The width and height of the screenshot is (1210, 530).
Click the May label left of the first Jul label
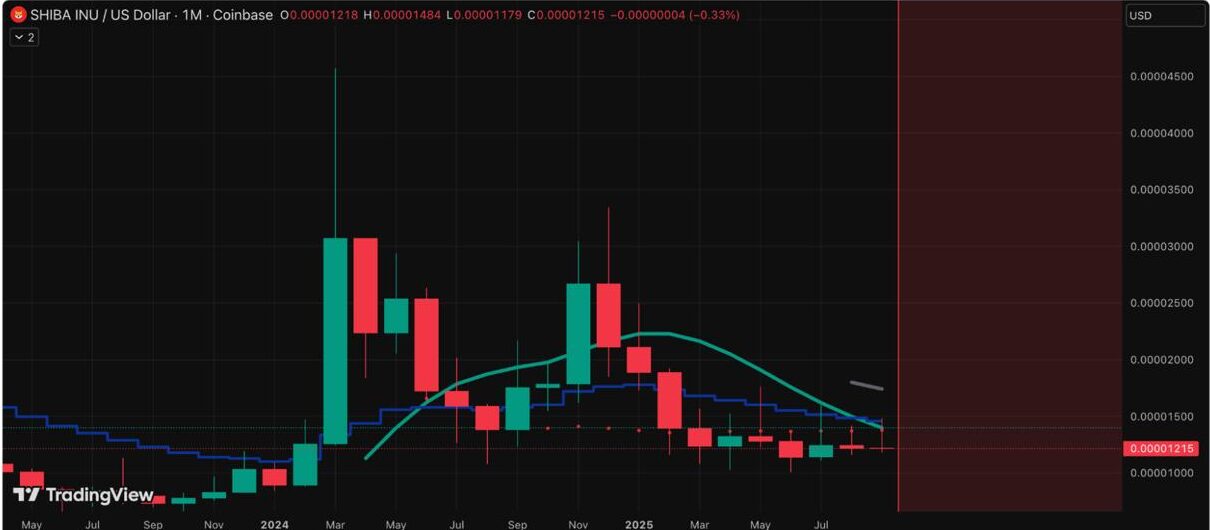pos(31,524)
